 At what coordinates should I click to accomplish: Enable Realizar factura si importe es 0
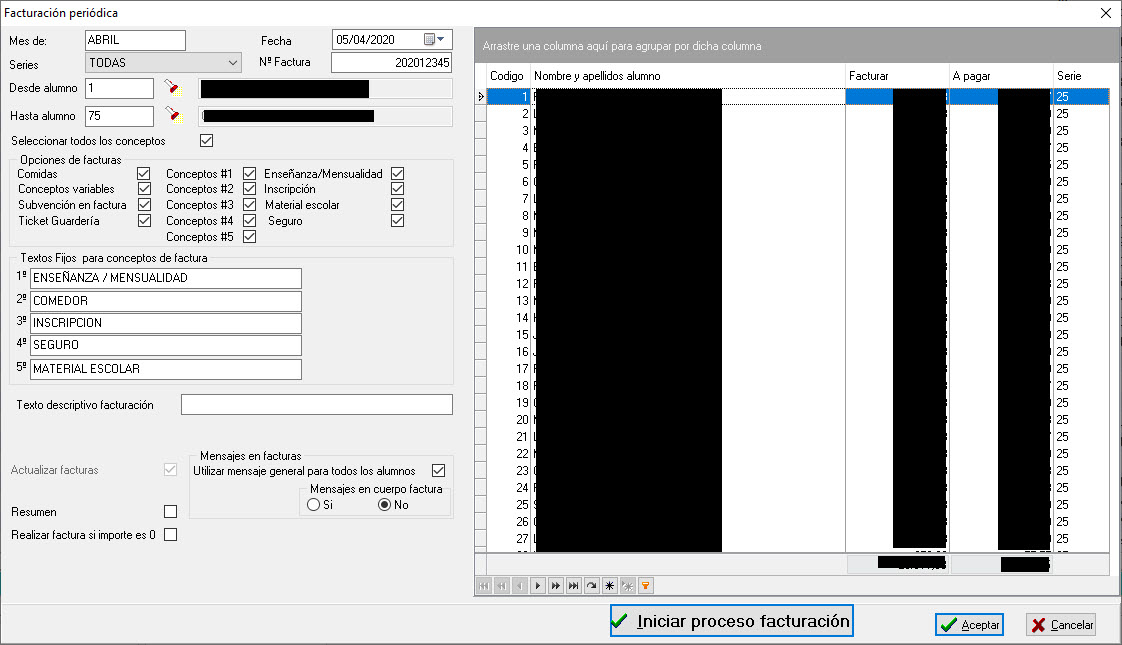[170, 534]
